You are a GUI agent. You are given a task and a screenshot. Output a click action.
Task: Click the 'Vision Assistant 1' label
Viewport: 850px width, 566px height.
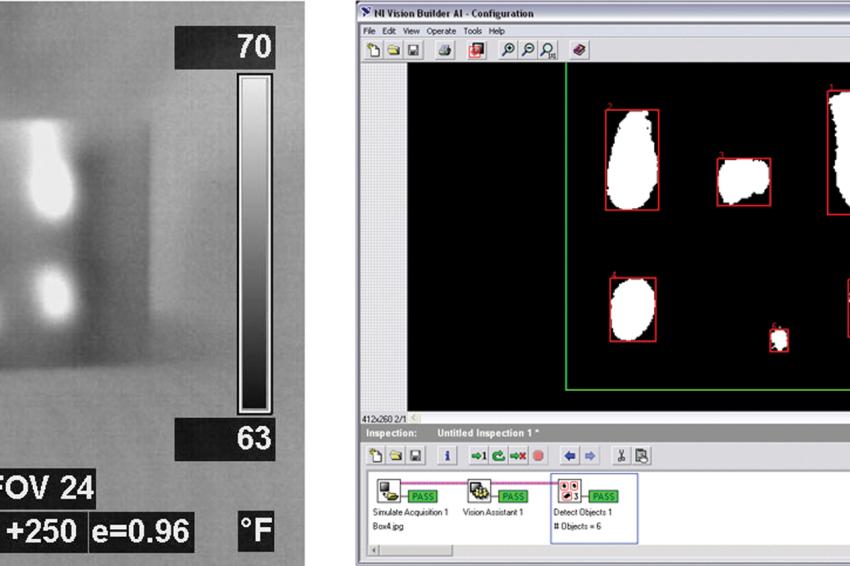point(493,512)
